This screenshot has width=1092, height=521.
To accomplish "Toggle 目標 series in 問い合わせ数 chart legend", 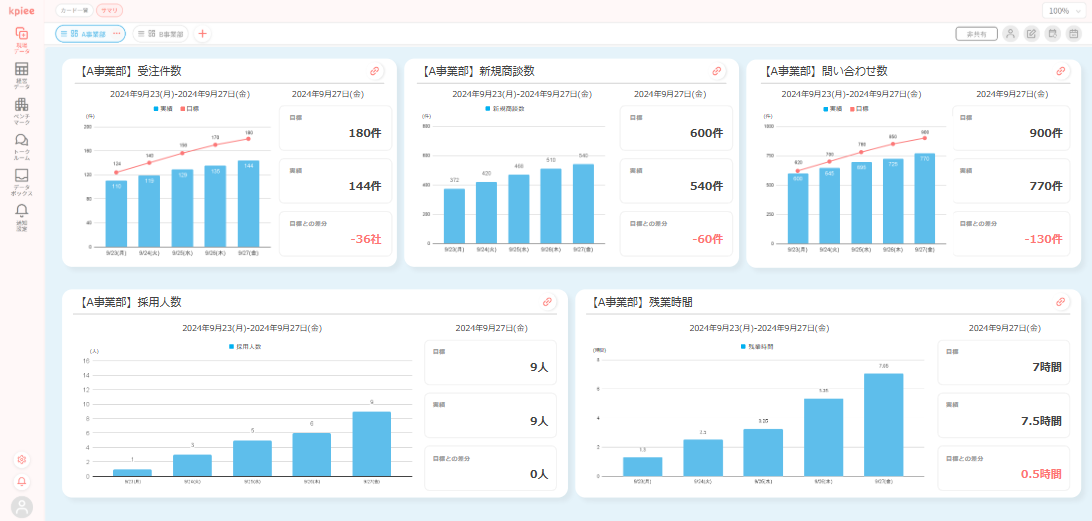I will pyautogui.click(x=858, y=108).
